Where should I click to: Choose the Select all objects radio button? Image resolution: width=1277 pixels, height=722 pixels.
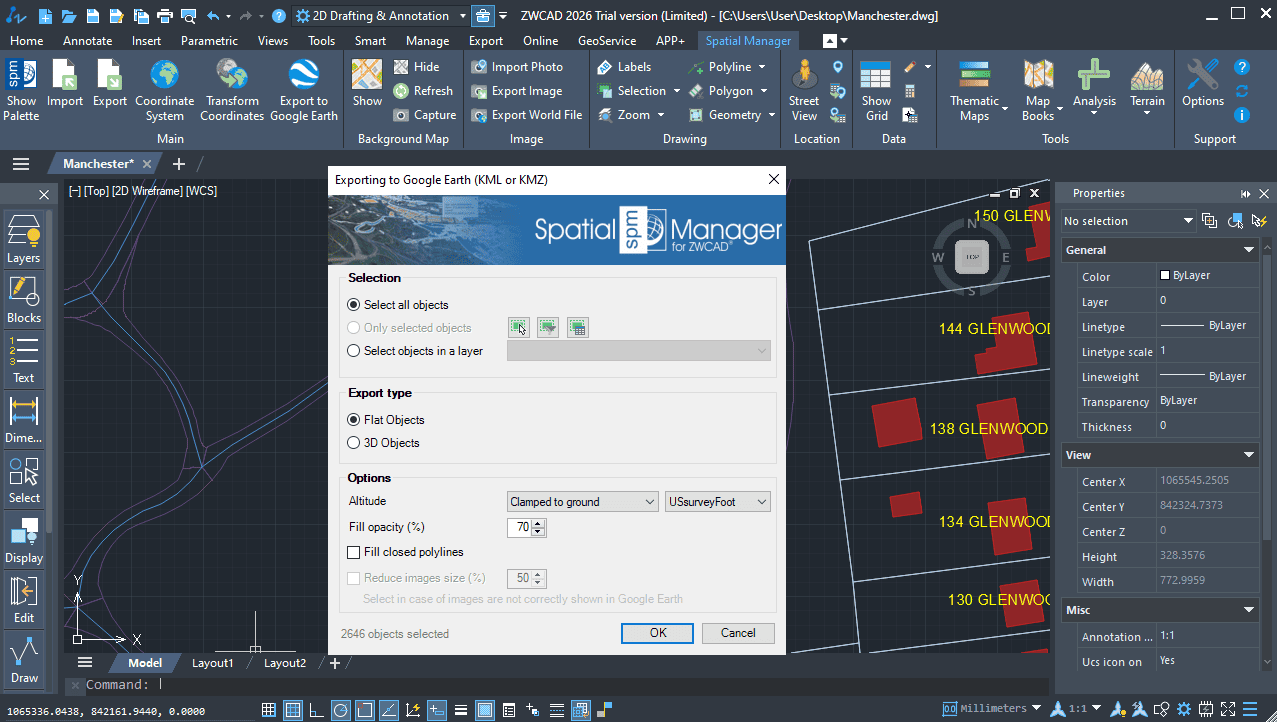click(x=354, y=305)
